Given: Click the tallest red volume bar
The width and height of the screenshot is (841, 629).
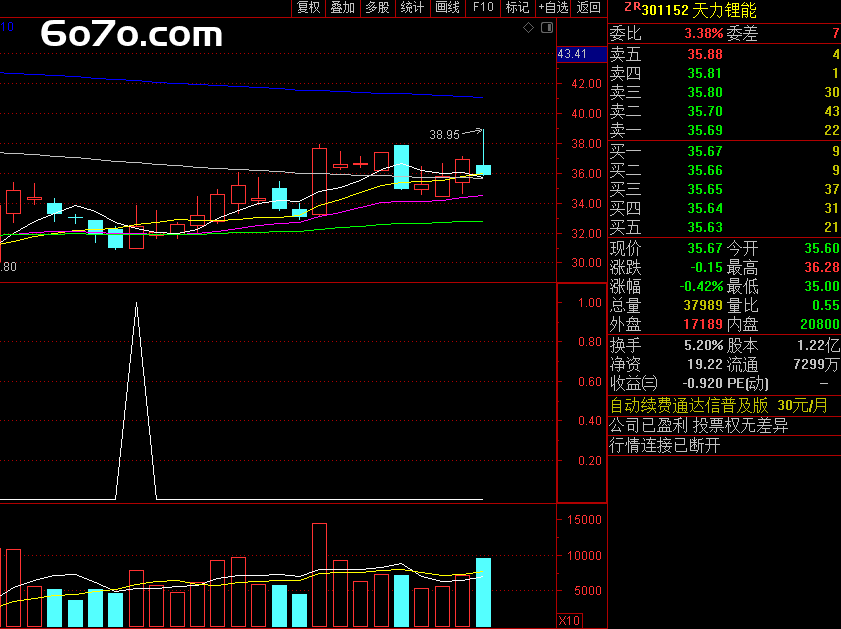Looking at the screenshot, I should click(319, 575).
